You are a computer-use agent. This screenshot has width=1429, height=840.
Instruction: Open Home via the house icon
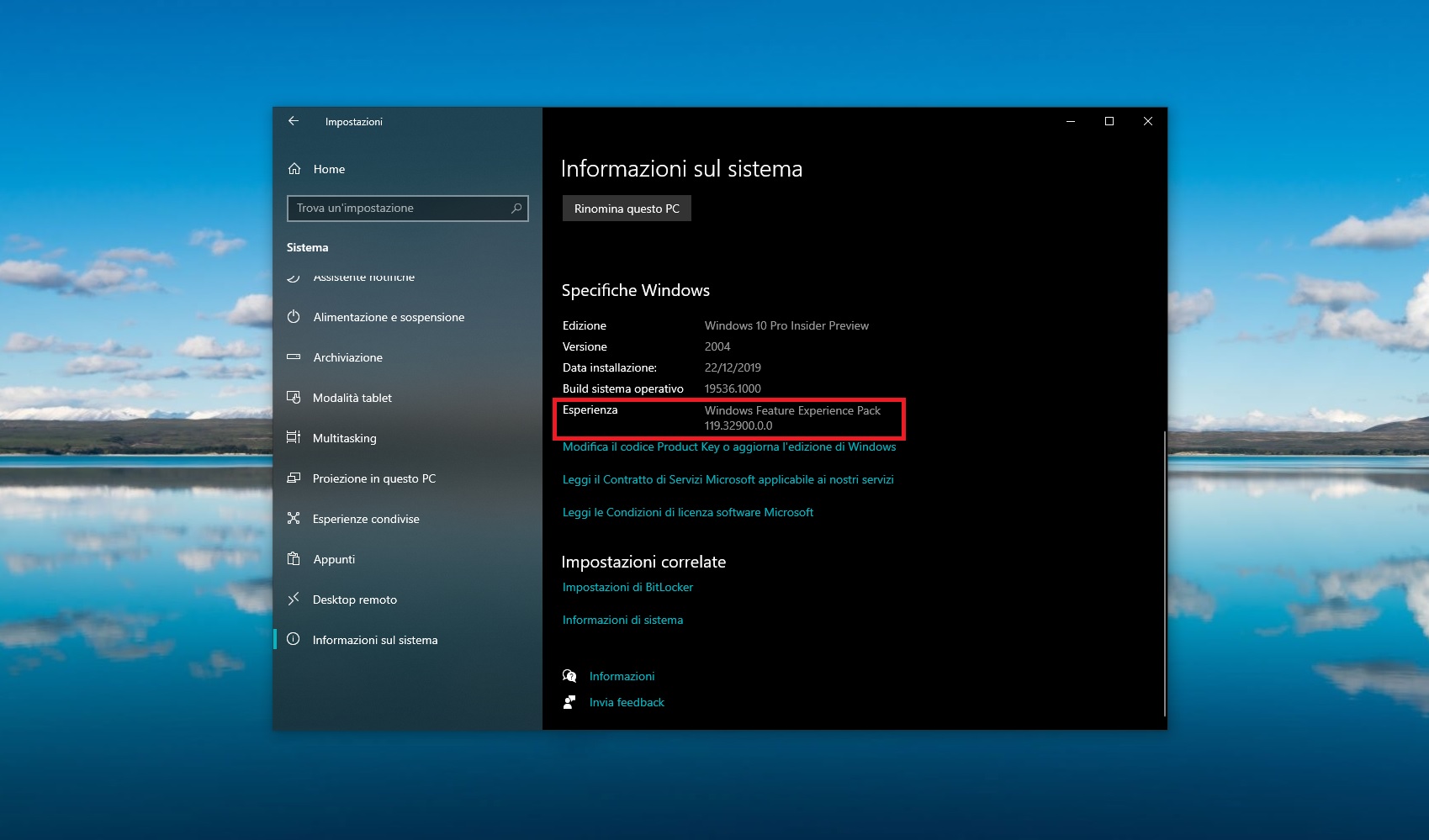click(x=294, y=169)
